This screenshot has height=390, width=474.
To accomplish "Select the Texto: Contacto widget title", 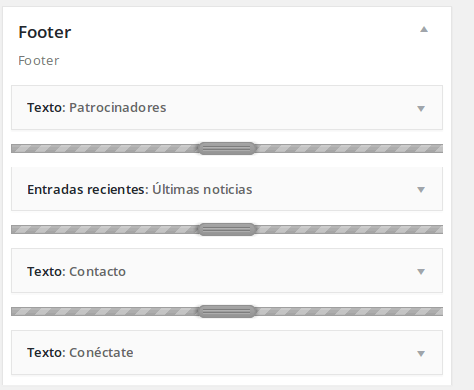I will 76,271.
